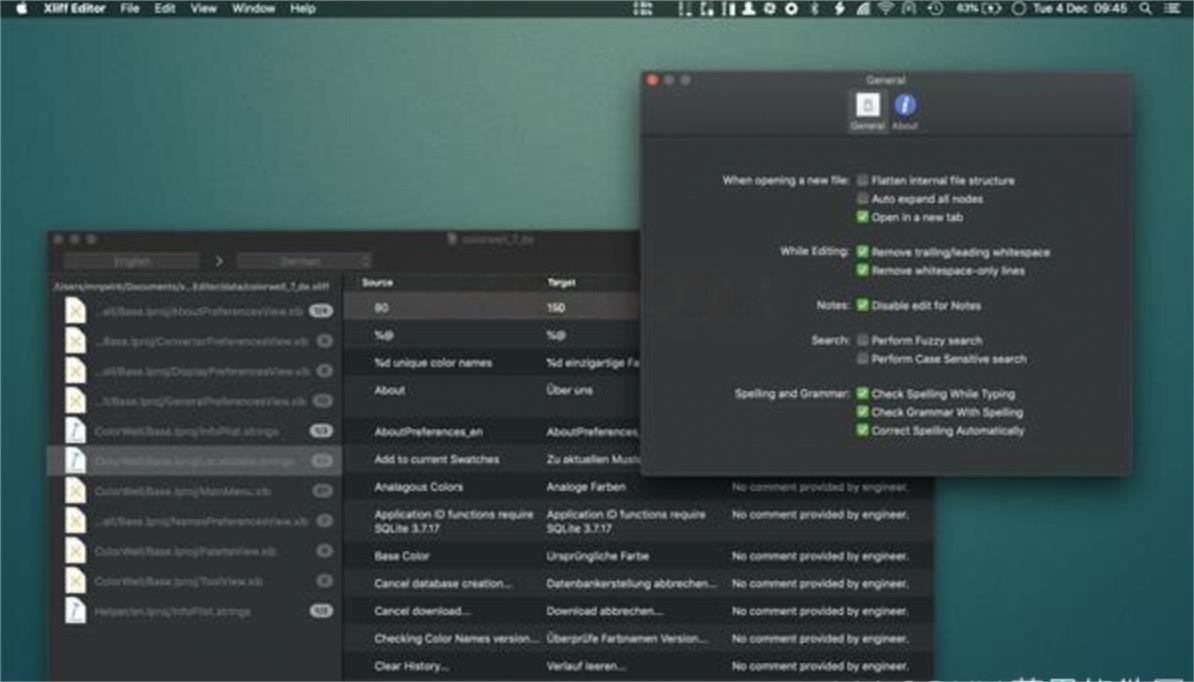Toggle Check Grammar With Spelling

click(x=862, y=412)
